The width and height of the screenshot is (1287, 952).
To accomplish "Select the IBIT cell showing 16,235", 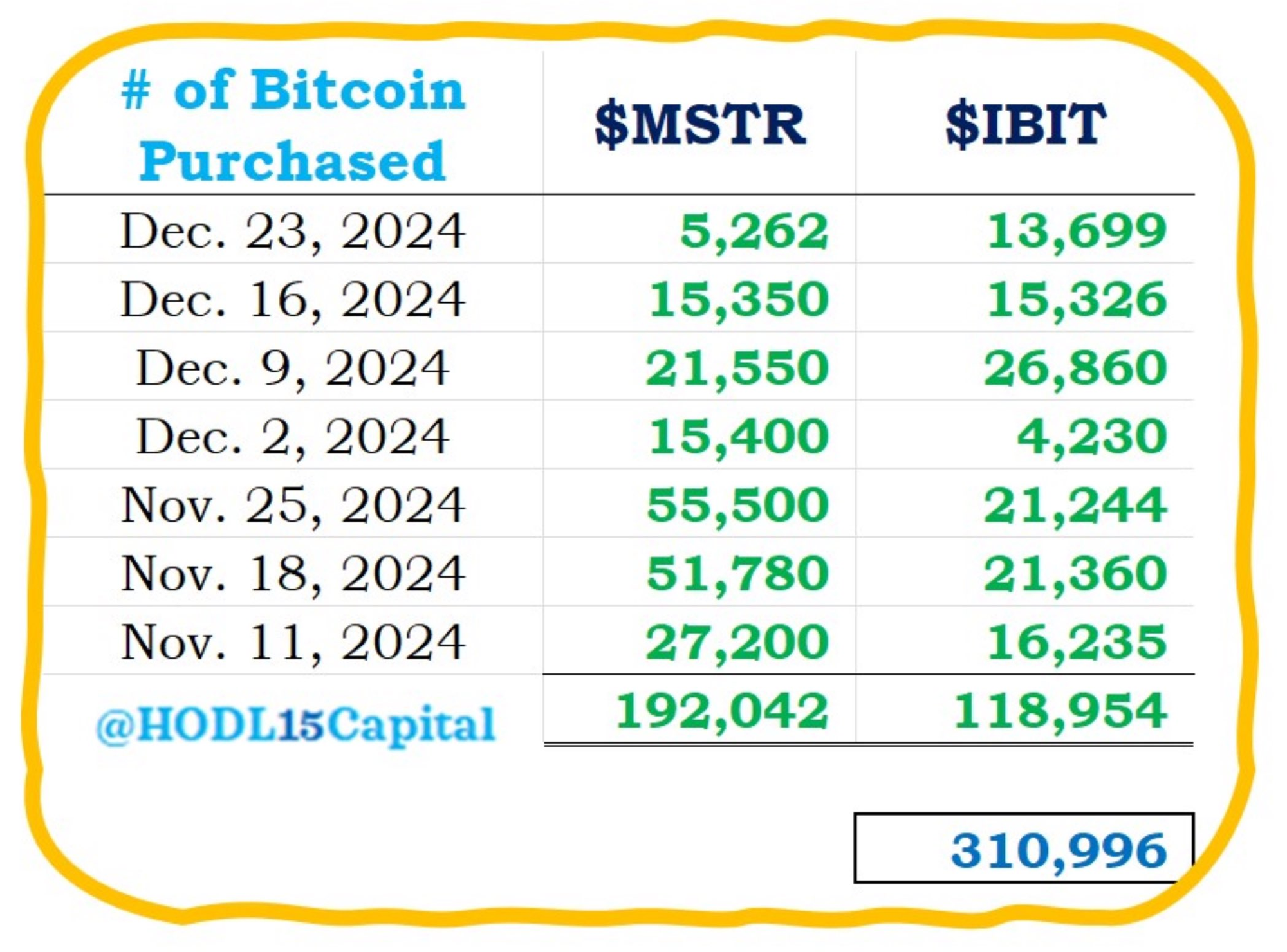I will [x=1077, y=643].
